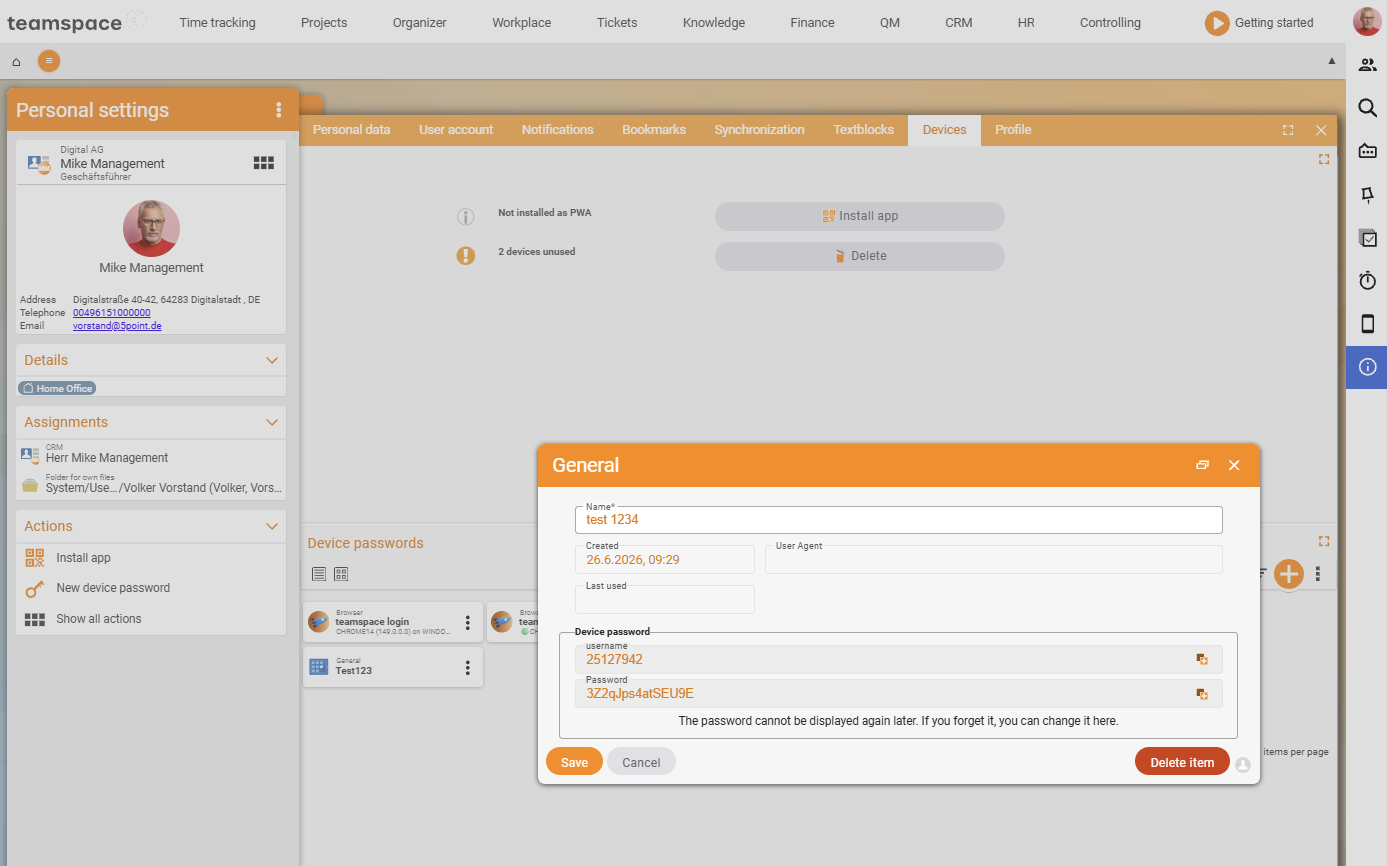Collapse the Actions section
1387x866 pixels.
point(272,526)
